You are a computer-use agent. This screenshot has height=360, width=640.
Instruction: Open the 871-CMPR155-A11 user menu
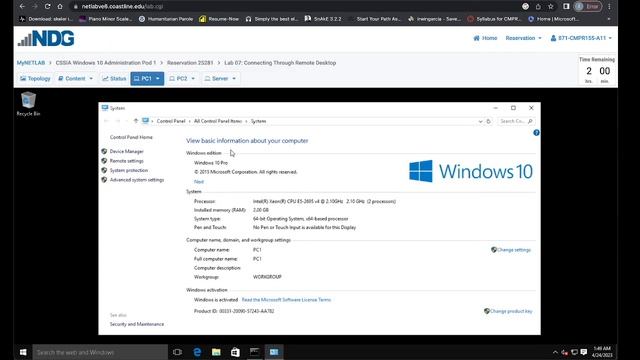[x=581, y=38]
